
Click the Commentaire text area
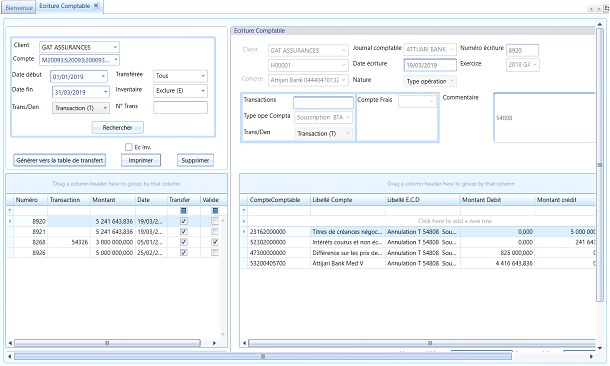coord(545,117)
